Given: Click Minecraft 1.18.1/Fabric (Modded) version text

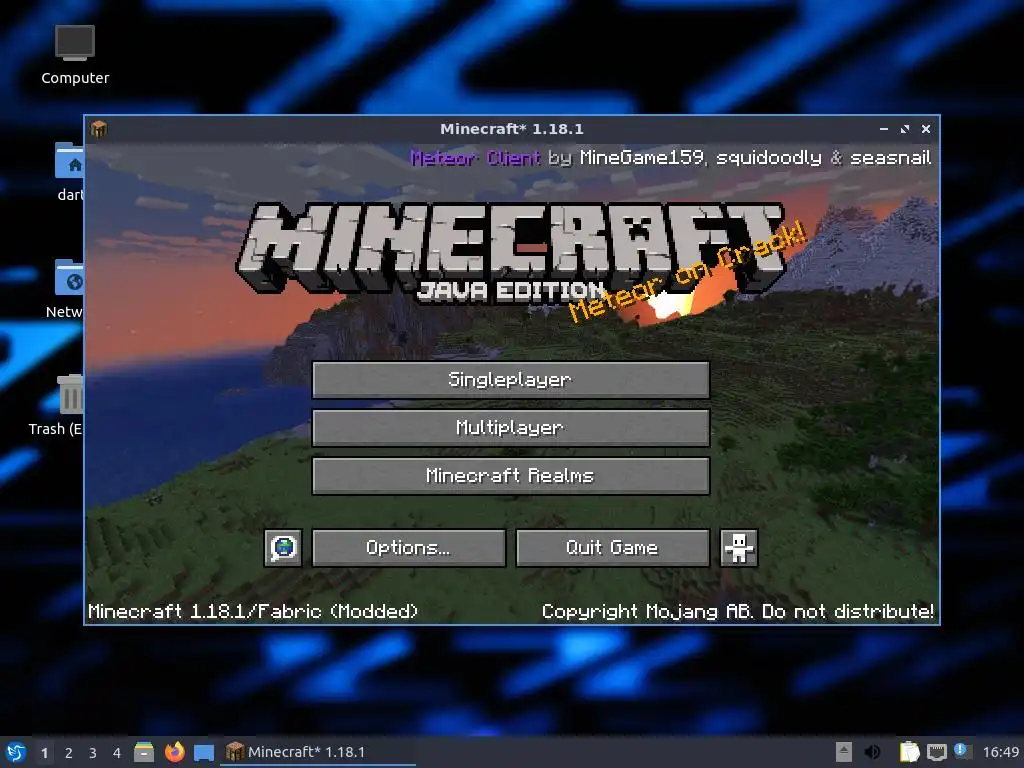Looking at the screenshot, I should tap(253, 611).
